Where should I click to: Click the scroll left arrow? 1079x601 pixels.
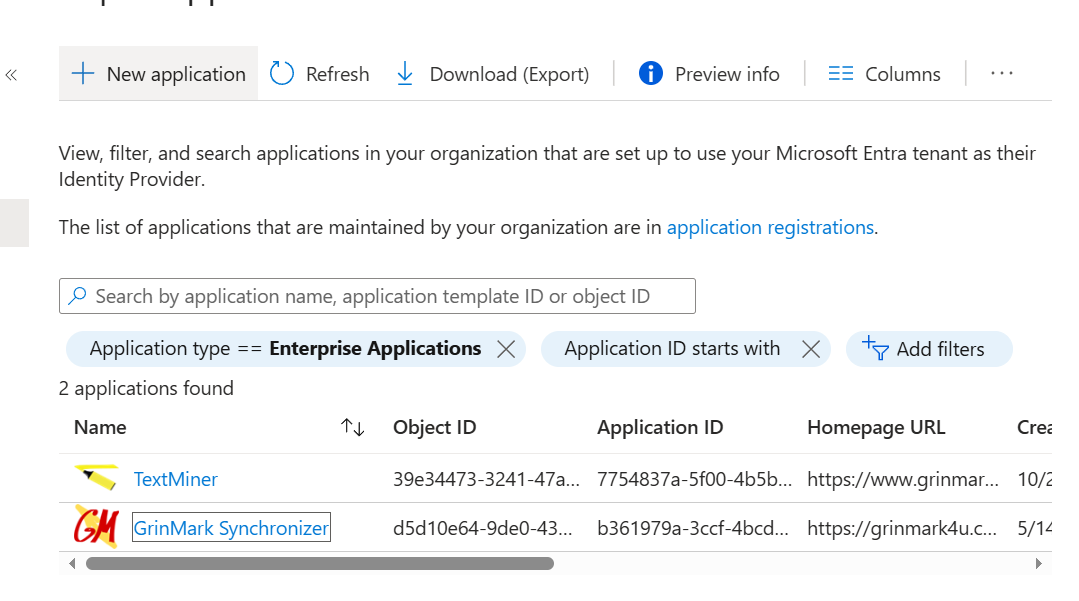point(72,564)
